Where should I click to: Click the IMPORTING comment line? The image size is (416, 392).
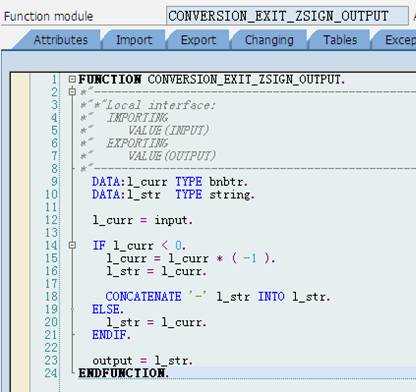coord(137,118)
